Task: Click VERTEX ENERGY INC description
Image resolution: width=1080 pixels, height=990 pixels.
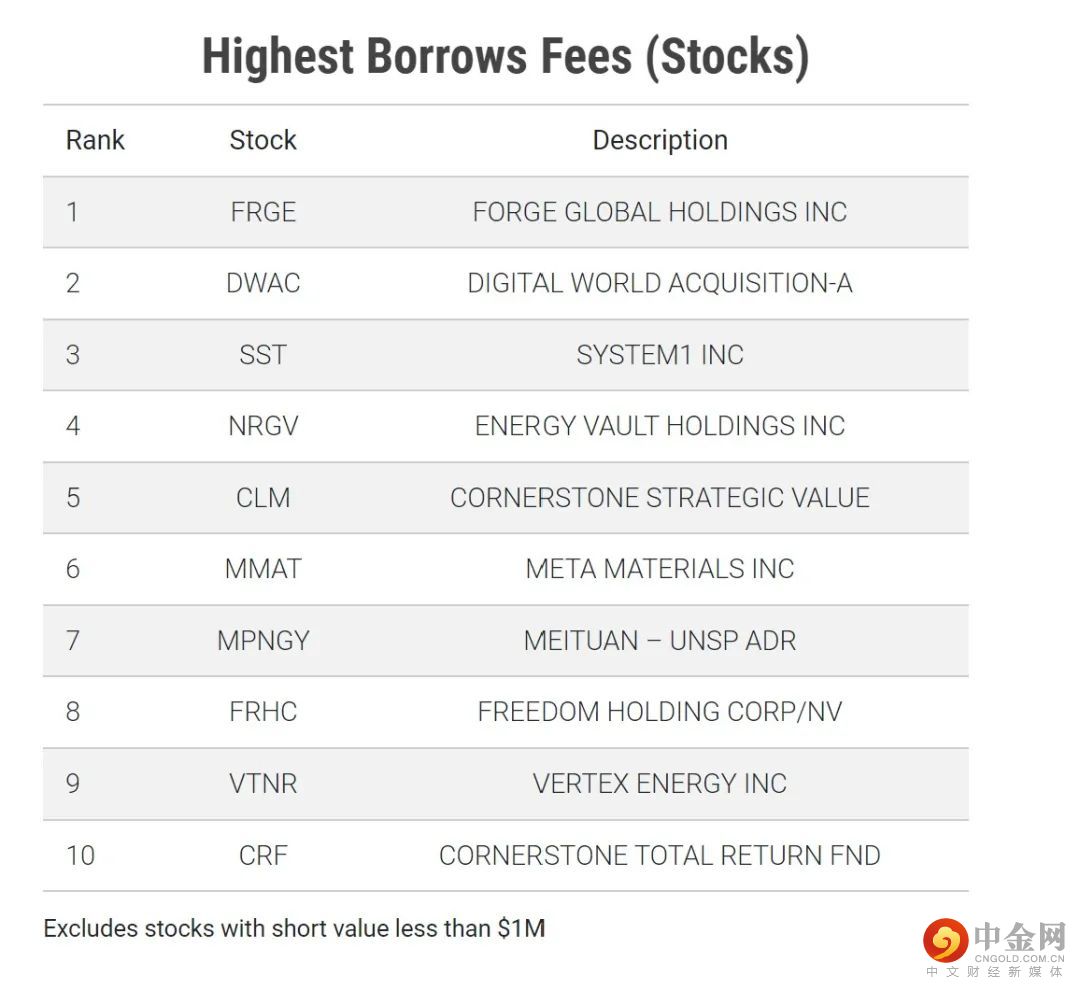Action: click(x=660, y=784)
